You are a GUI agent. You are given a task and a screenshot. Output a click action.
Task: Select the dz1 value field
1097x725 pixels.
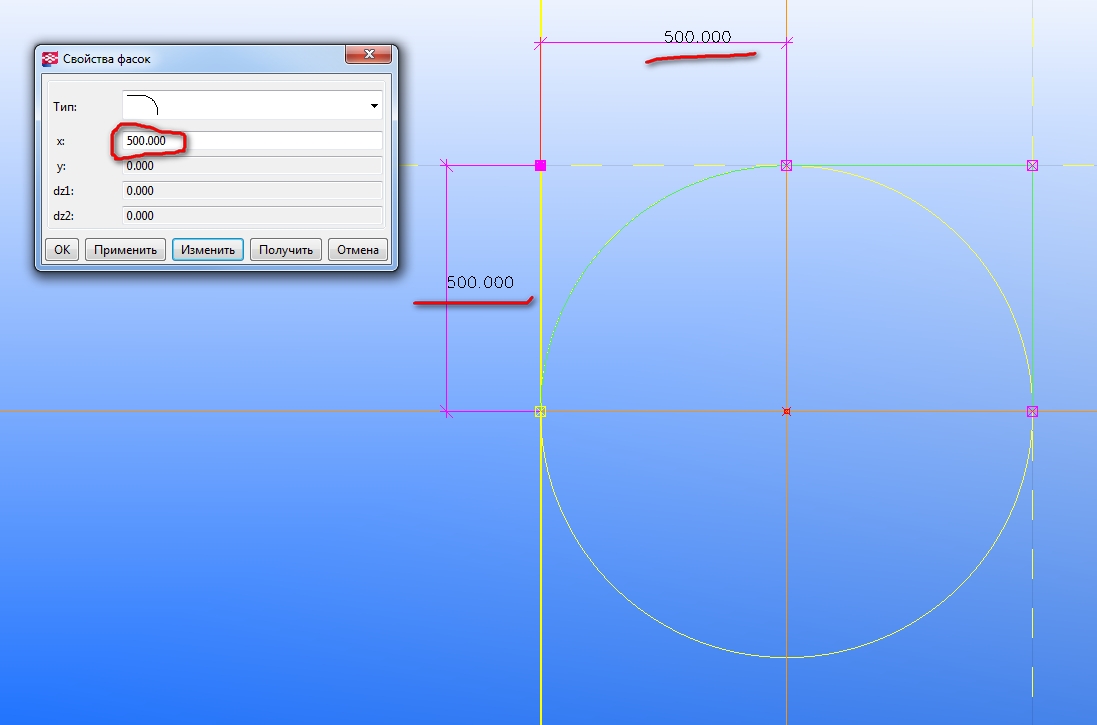[x=252, y=190]
